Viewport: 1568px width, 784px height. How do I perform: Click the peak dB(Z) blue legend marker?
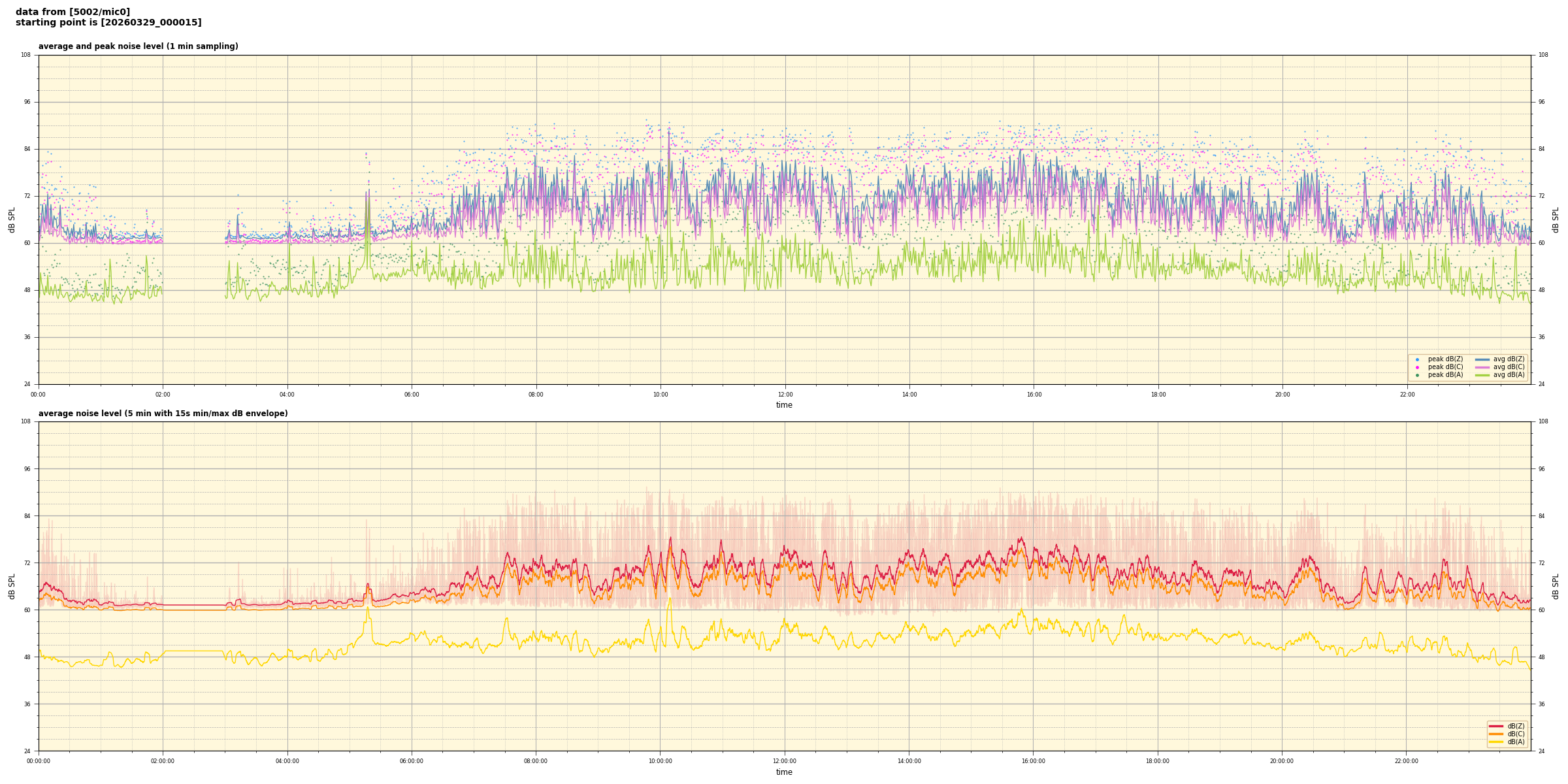[1417, 359]
